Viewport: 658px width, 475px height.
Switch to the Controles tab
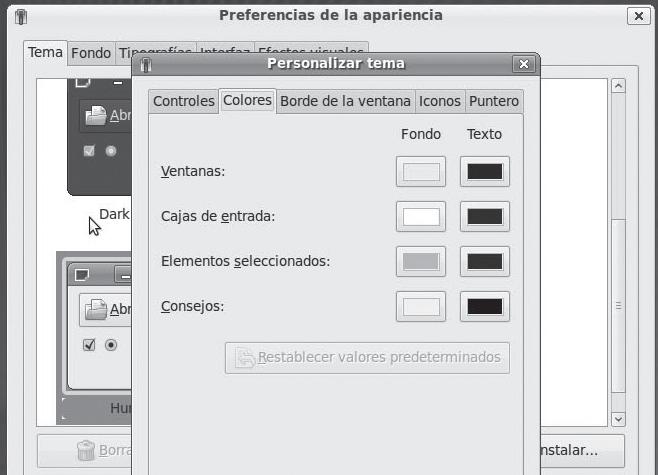coord(184,101)
